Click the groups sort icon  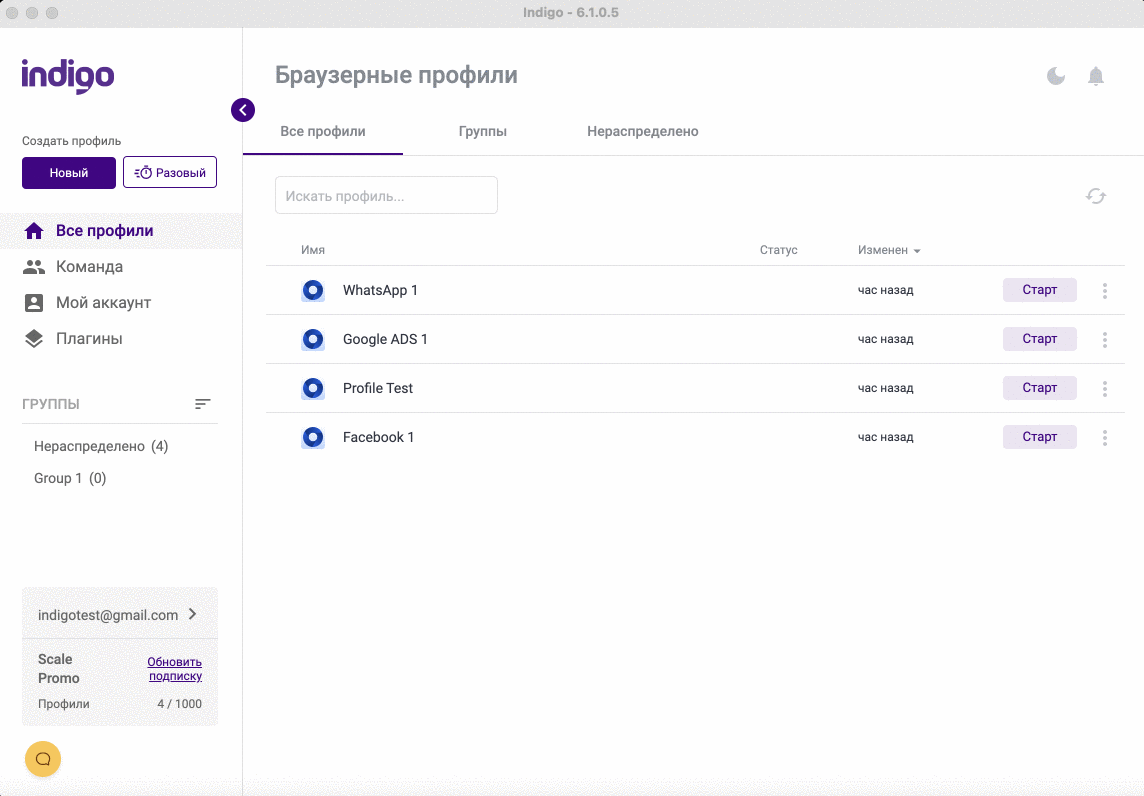[203, 404]
